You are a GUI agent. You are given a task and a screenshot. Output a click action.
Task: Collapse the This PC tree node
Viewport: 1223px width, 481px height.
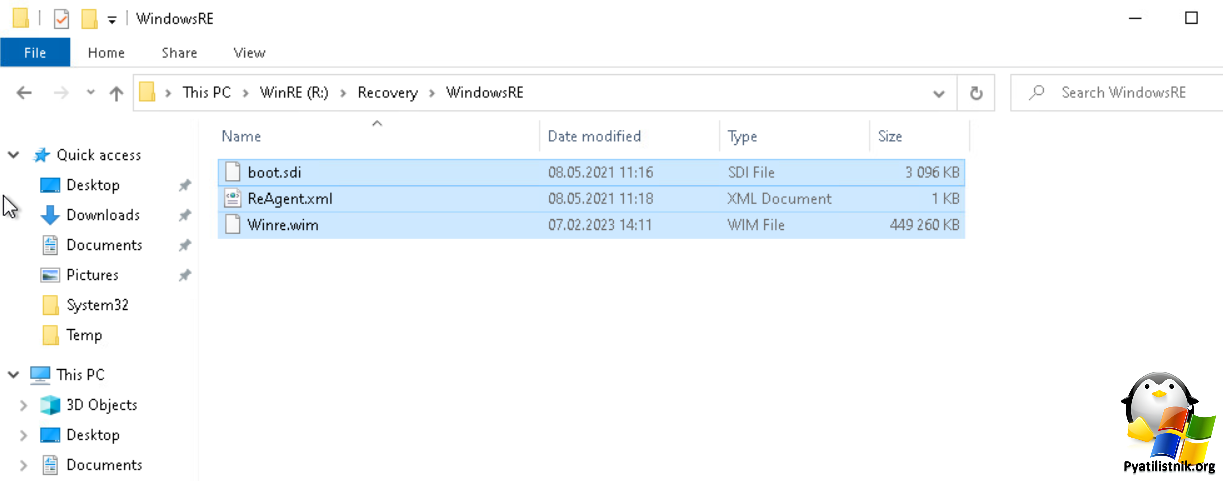tap(14, 375)
